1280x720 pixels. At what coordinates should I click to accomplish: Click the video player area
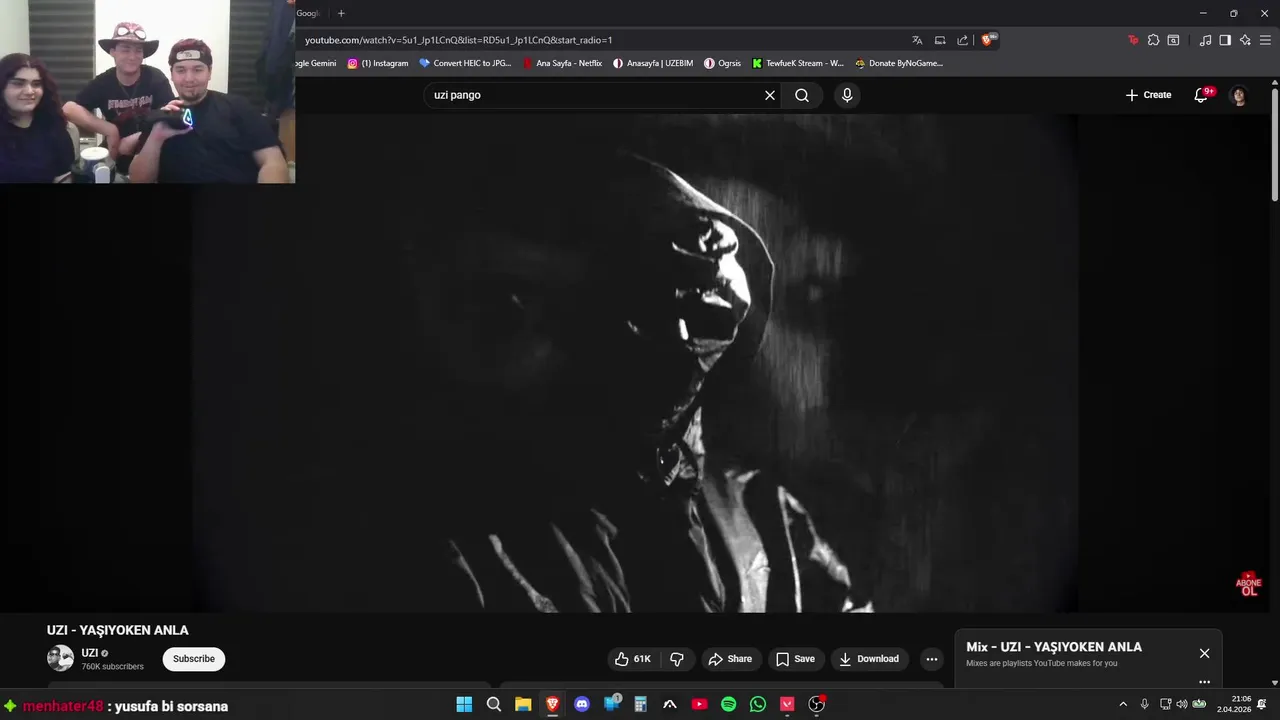pyautogui.click(x=636, y=363)
